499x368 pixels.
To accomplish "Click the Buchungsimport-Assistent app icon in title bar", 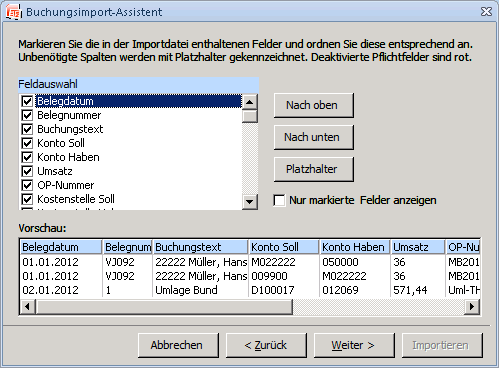I will pyautogui.click(x=14, y=12).
